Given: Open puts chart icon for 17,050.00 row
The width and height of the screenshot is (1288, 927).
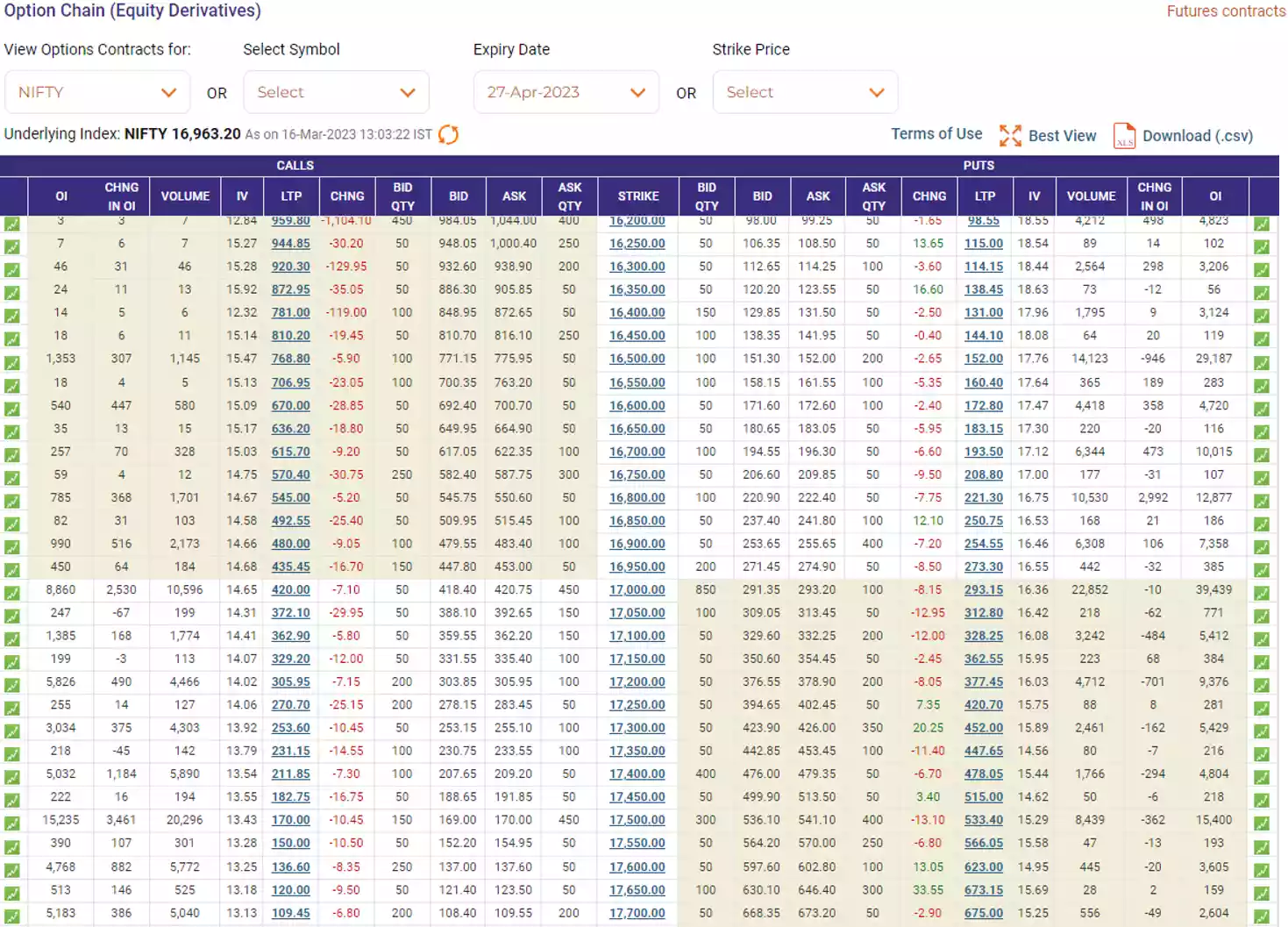Looking at the screenshot, I should click(1262, 617).
